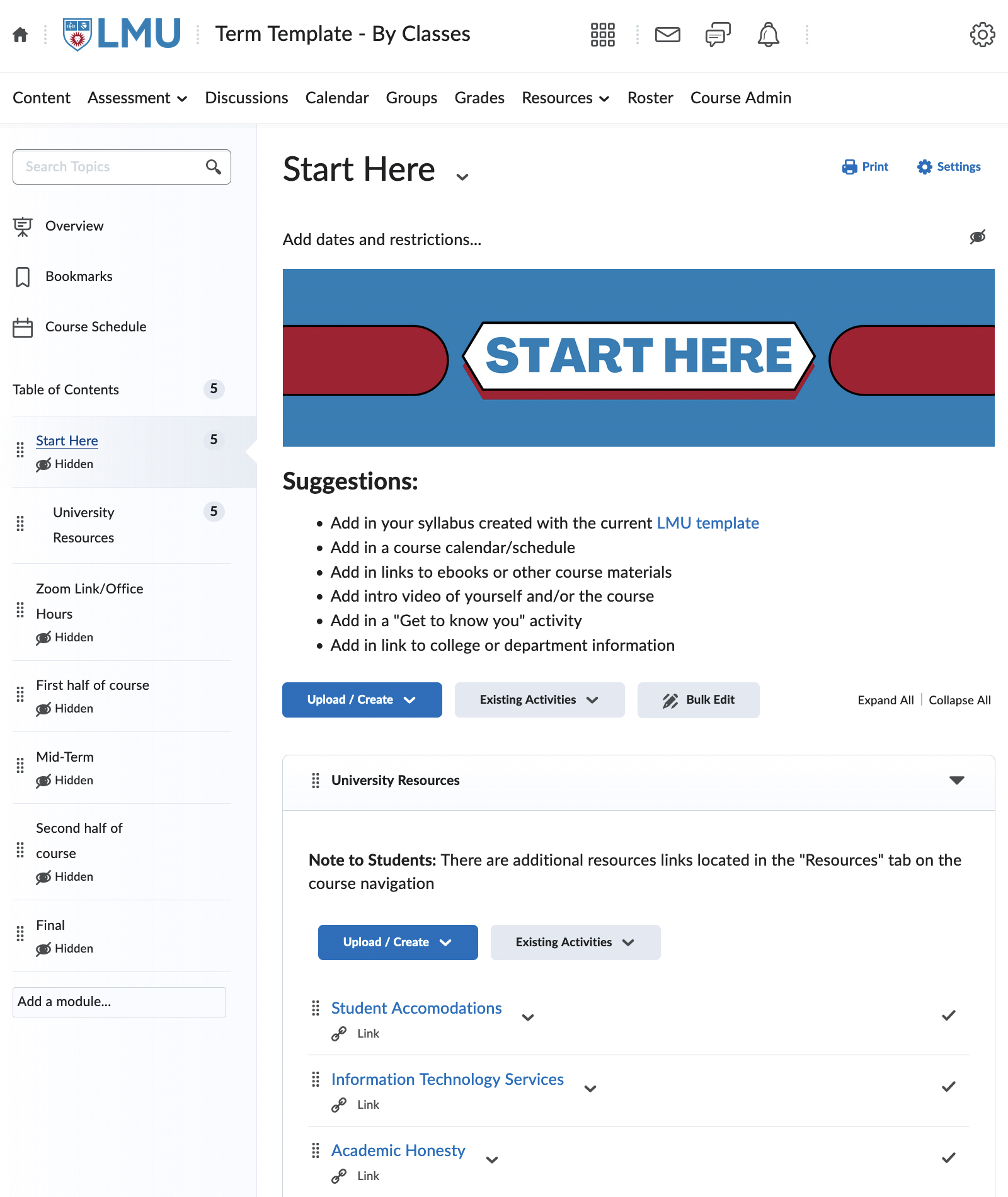Open Existing Activities dropdown beside Bulk Edit

[x=539, y=700]
